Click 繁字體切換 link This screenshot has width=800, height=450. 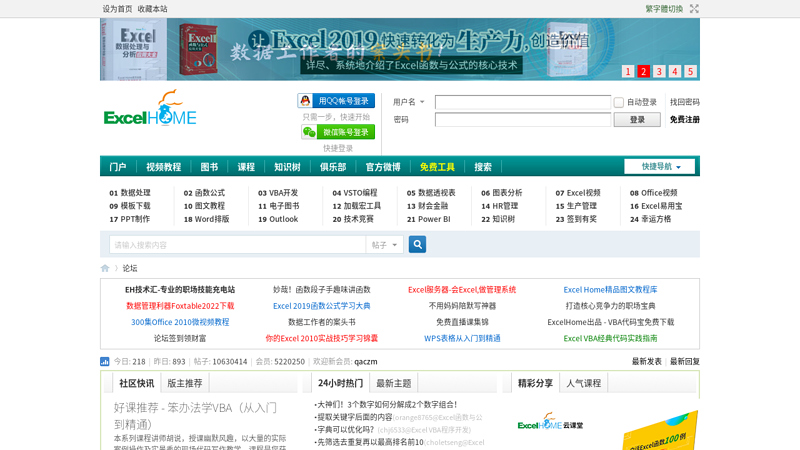(x=664, y=9)
